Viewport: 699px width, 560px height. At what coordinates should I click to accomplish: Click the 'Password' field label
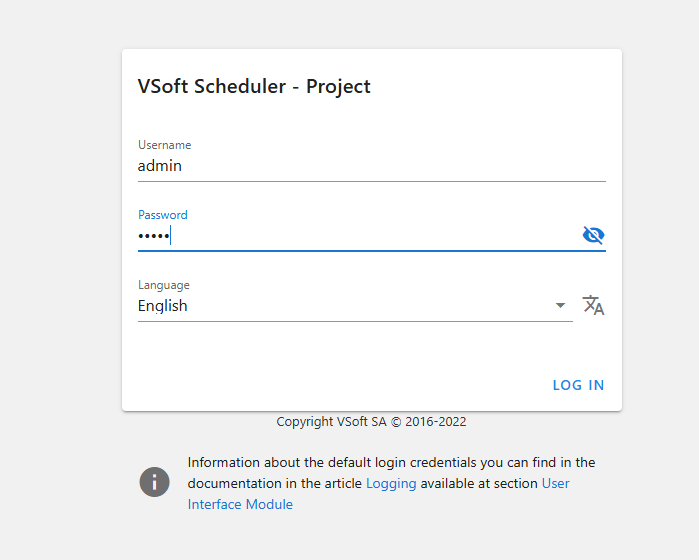pos(163,215)
